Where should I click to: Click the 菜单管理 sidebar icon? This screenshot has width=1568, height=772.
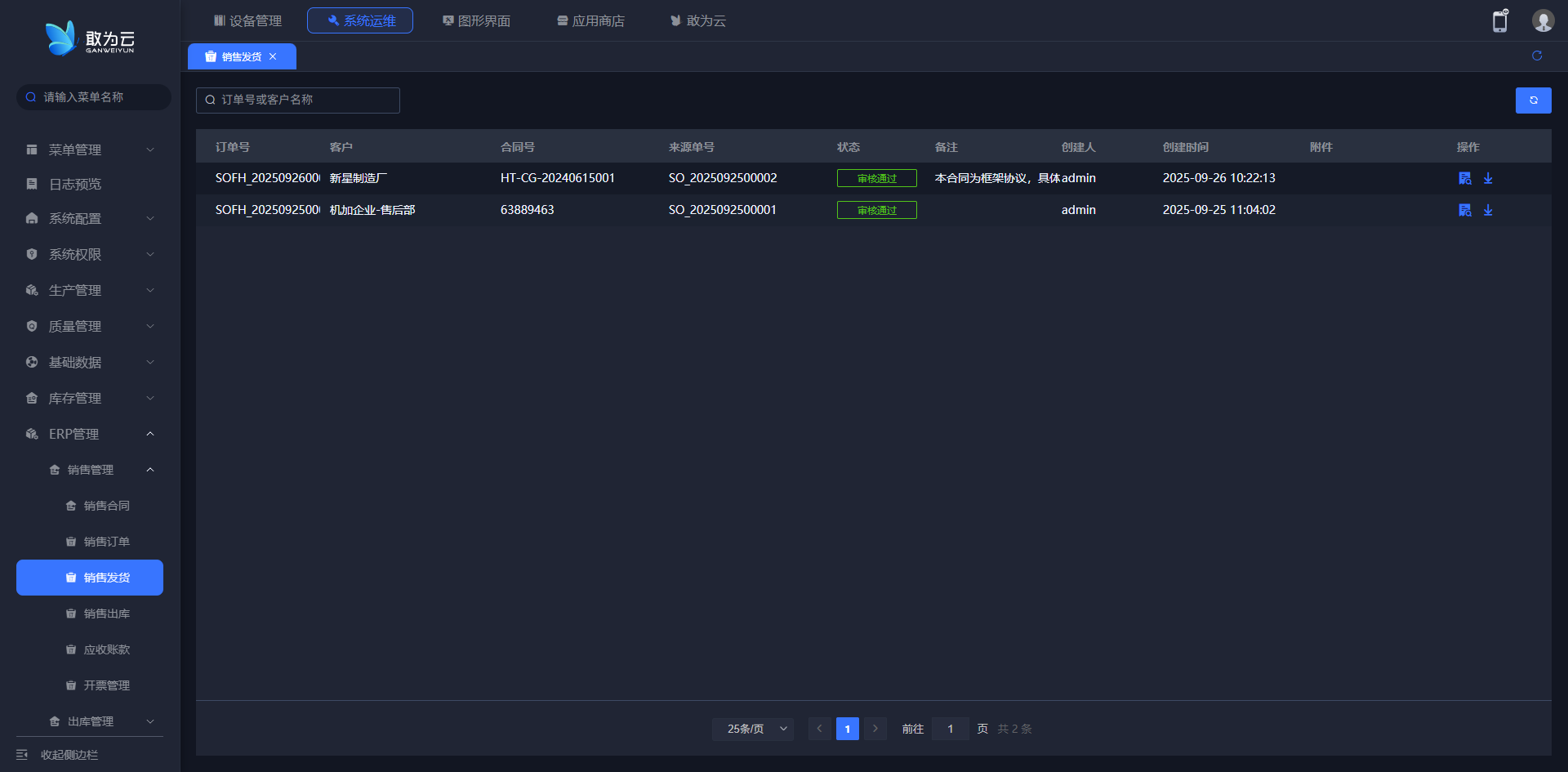32,149
